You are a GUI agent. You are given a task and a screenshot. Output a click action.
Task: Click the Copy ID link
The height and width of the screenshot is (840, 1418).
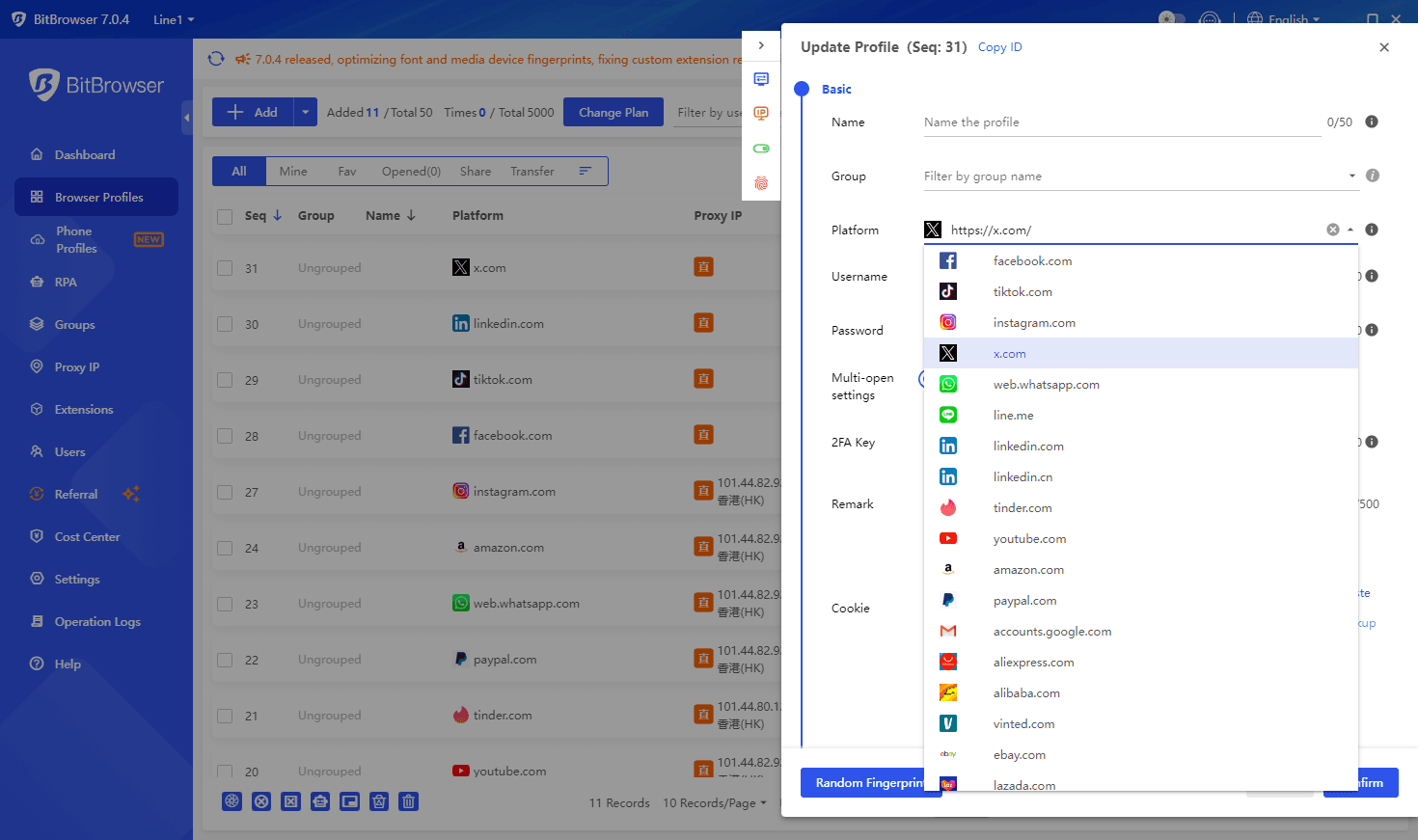[999, 46]
